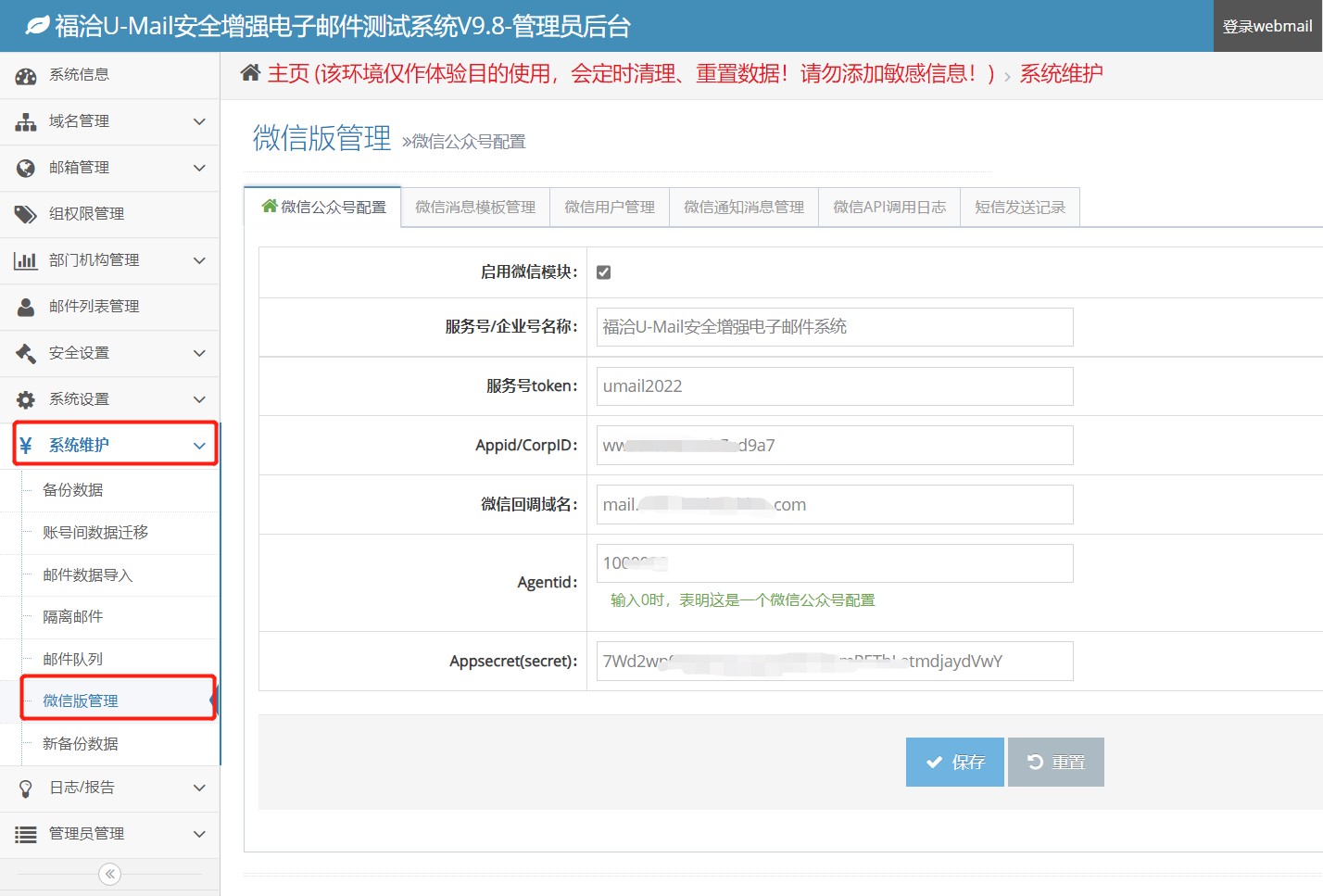Click the tags icon beside 组权限管理
The image size is (1323, 896).
point(26,215)
